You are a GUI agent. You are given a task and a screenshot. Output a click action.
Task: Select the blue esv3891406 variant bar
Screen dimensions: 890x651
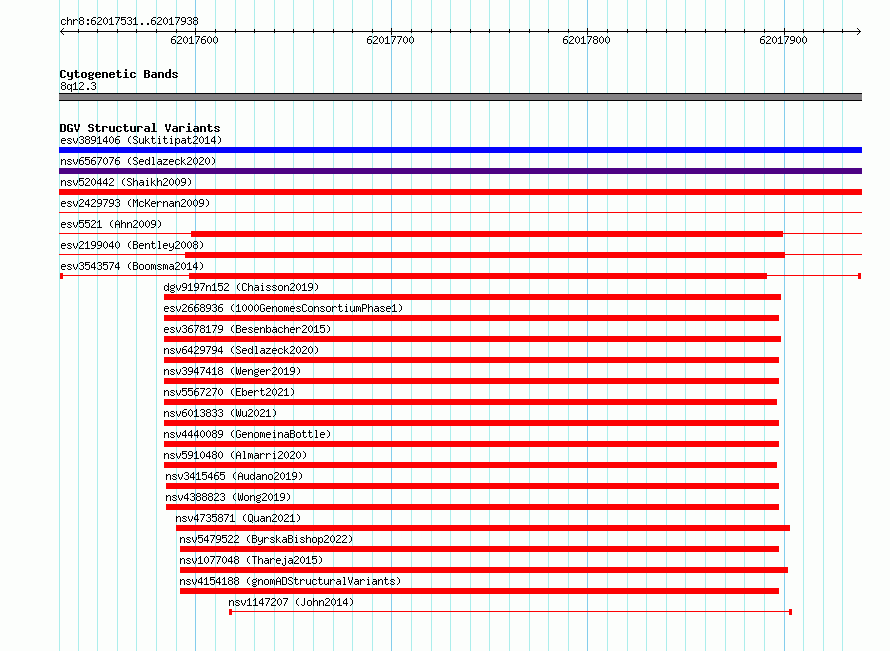point(460,150)
